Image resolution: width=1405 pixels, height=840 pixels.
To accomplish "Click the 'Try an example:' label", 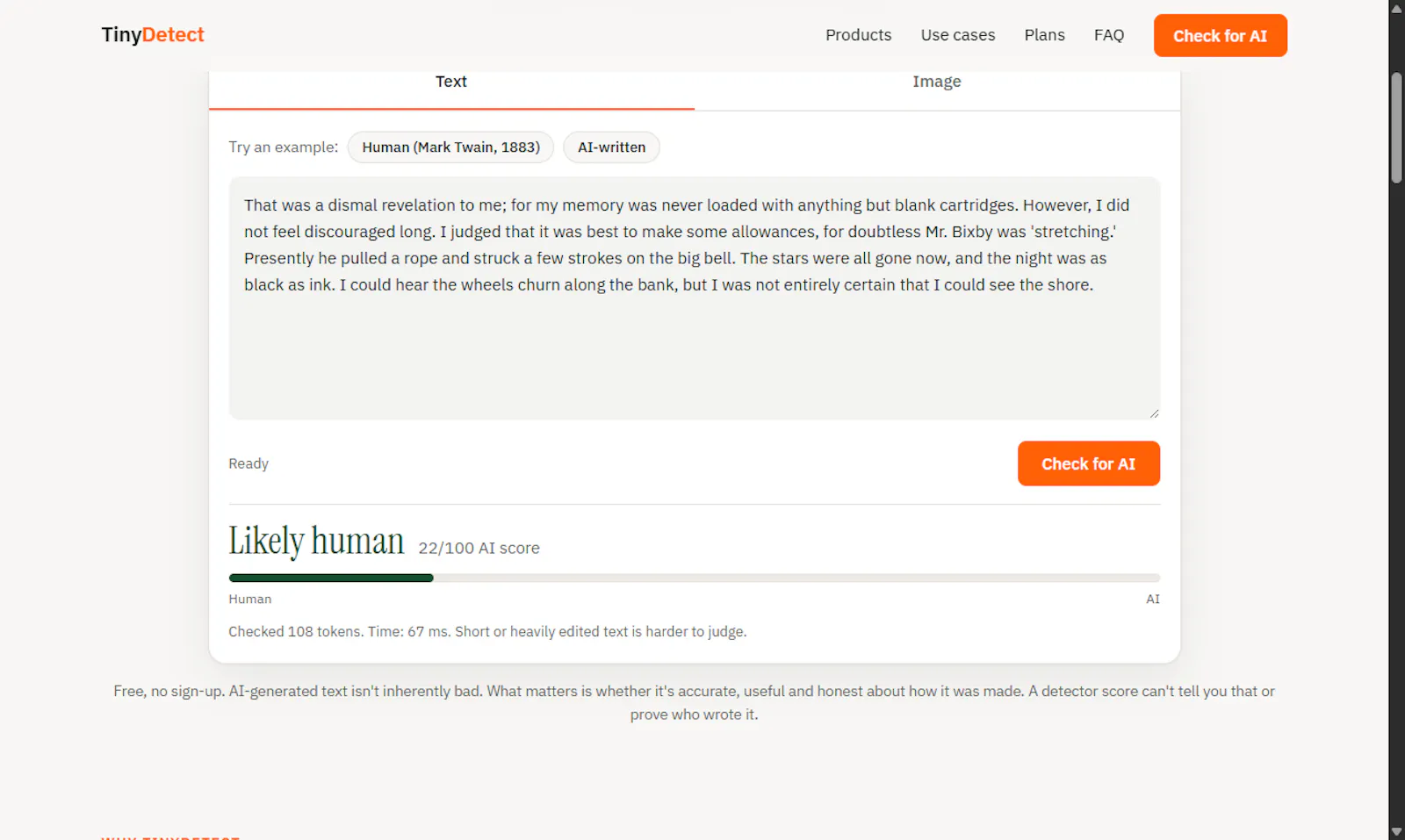I will pos(283,147).
